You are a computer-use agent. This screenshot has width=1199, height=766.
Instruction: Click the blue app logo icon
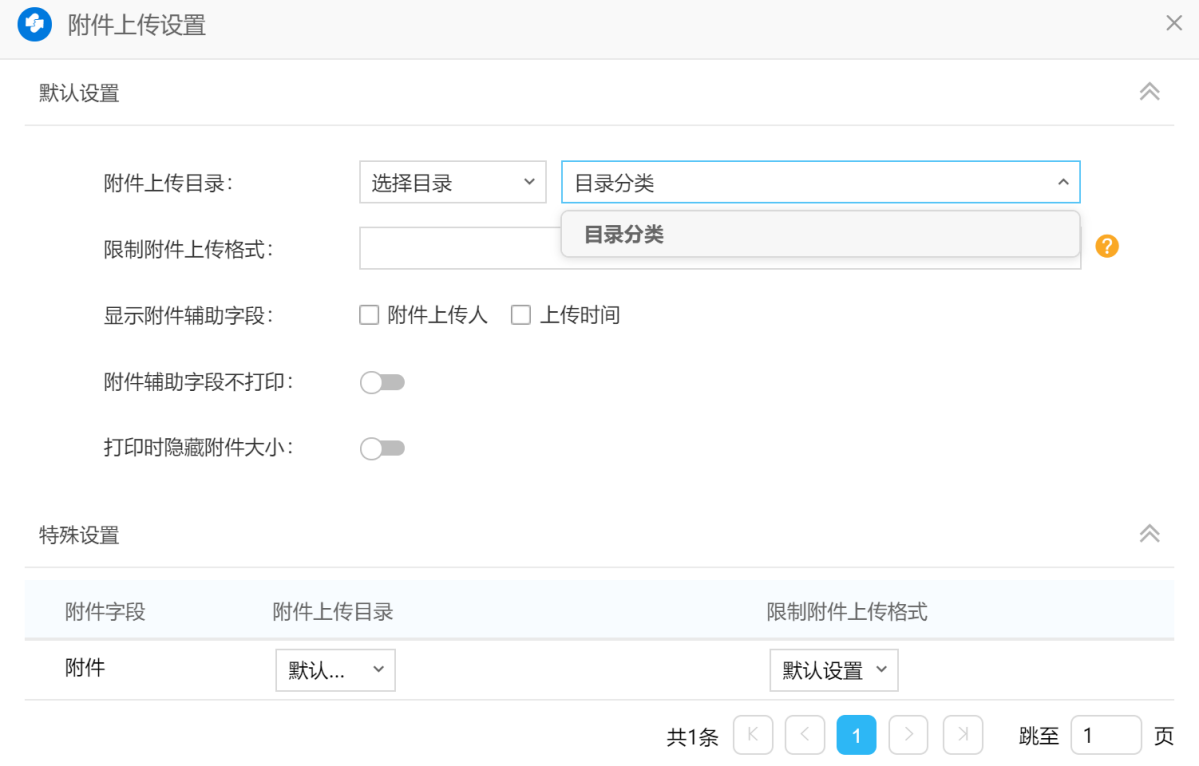click(x=35, y=25)
